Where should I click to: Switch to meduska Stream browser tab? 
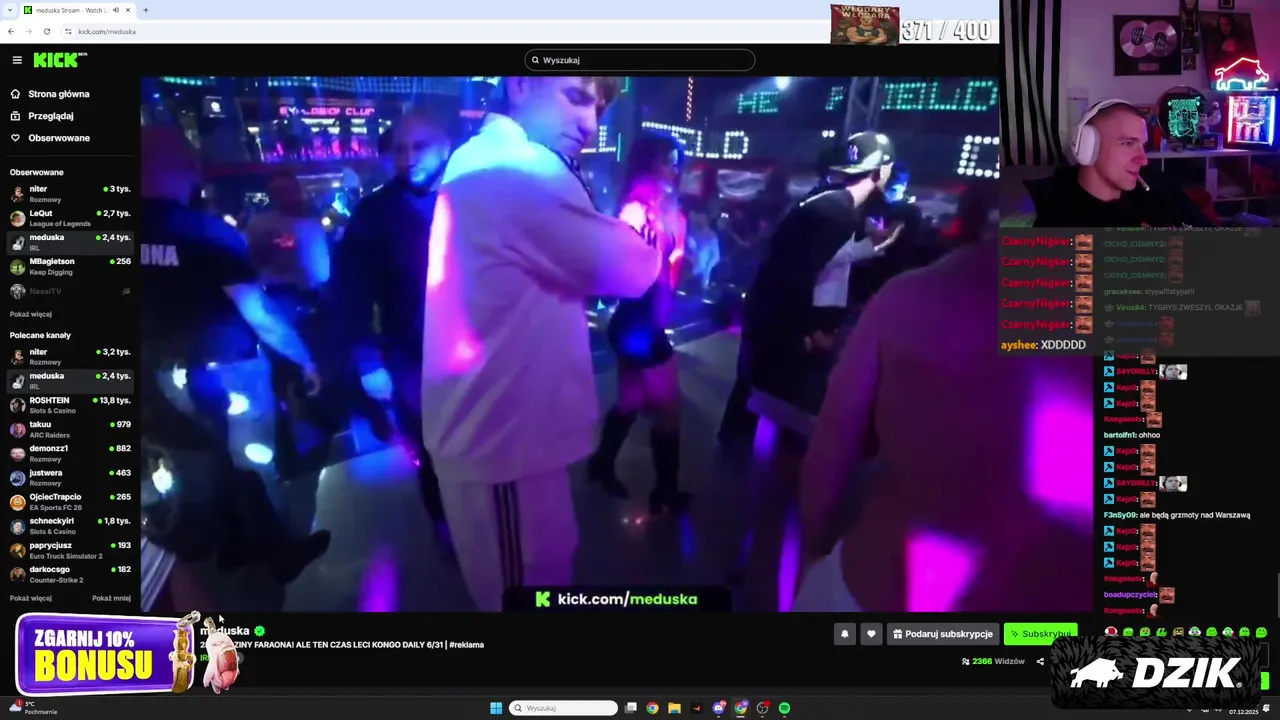(x=77, y=10)
